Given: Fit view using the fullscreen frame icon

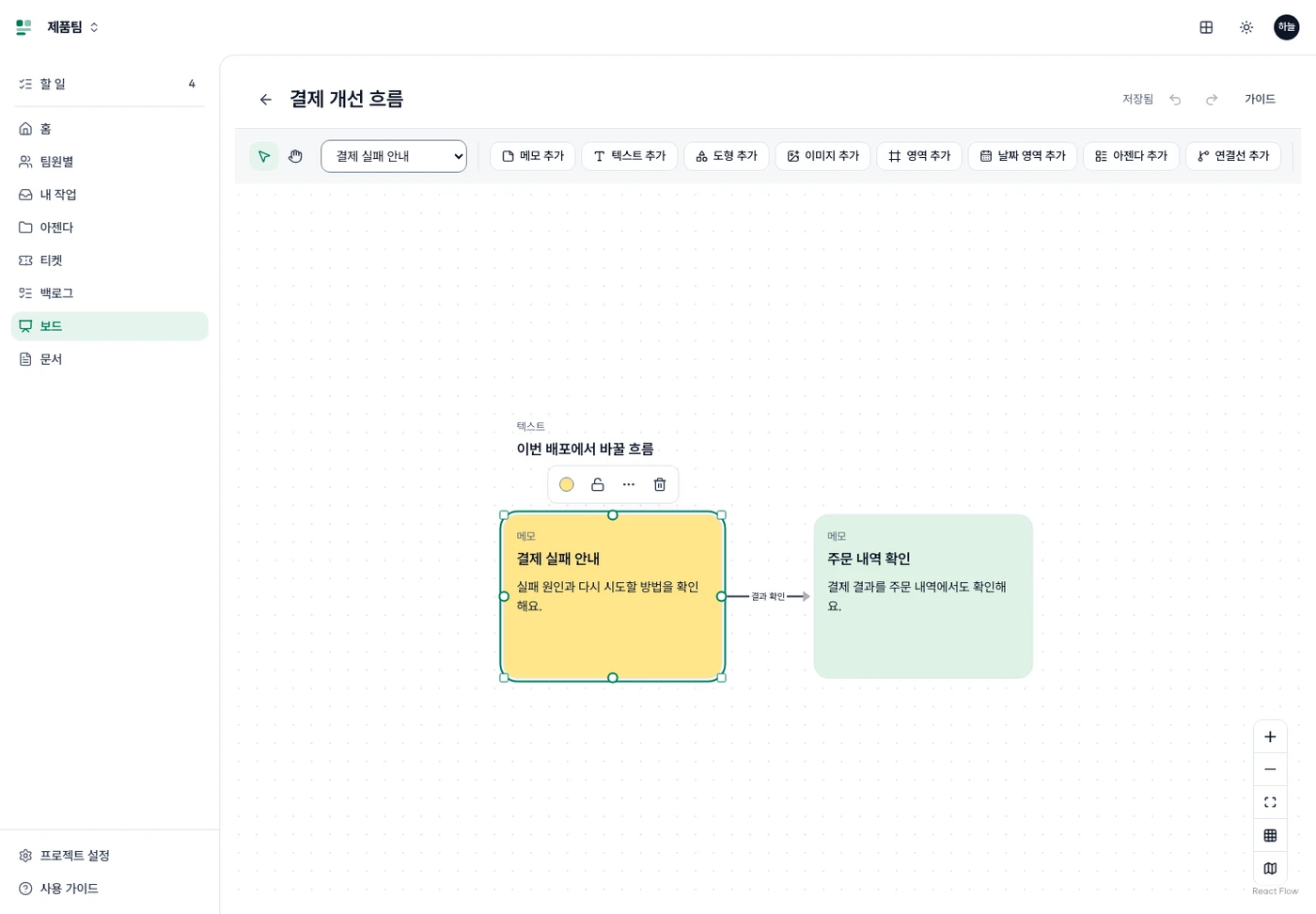Looking at the screenshot, I should click(x=1270, y=802).
